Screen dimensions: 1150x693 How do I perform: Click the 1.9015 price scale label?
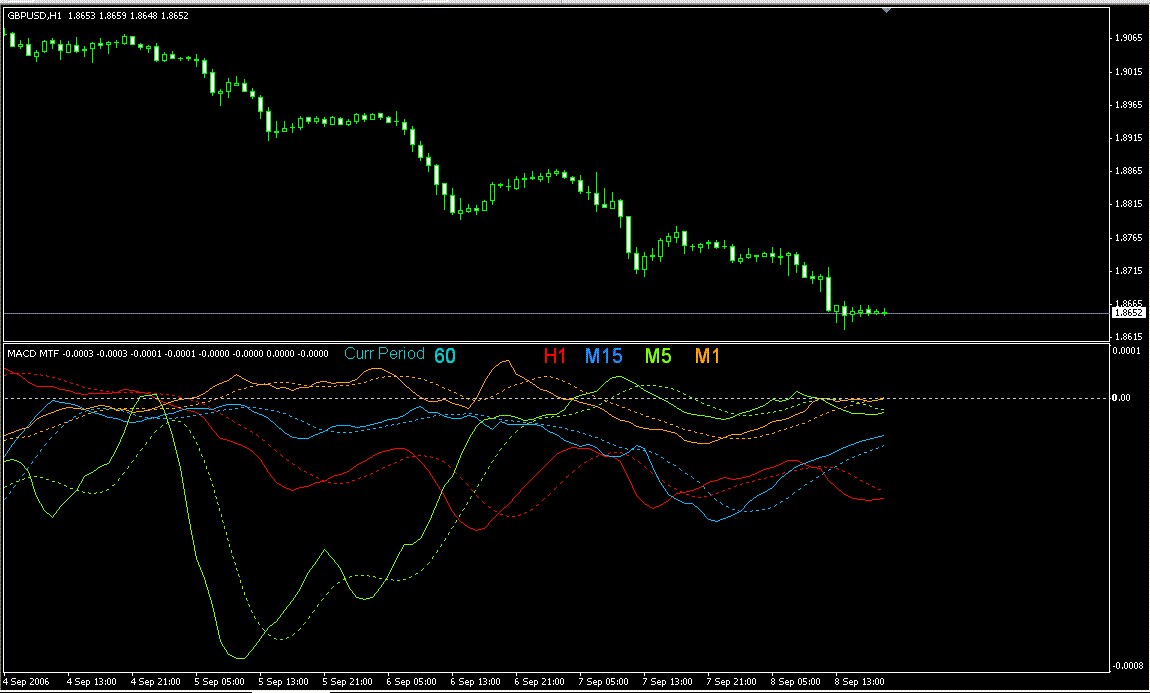[1128, 71]
